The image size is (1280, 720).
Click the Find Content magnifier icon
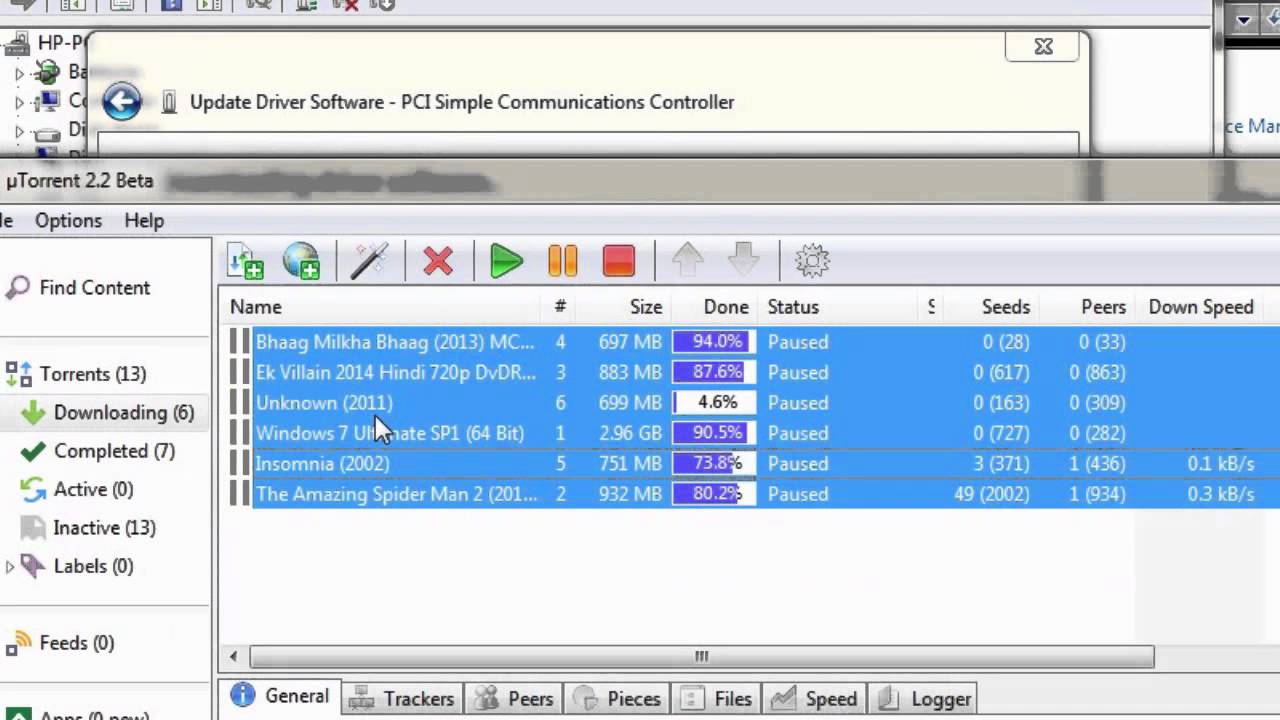[18, 289]
